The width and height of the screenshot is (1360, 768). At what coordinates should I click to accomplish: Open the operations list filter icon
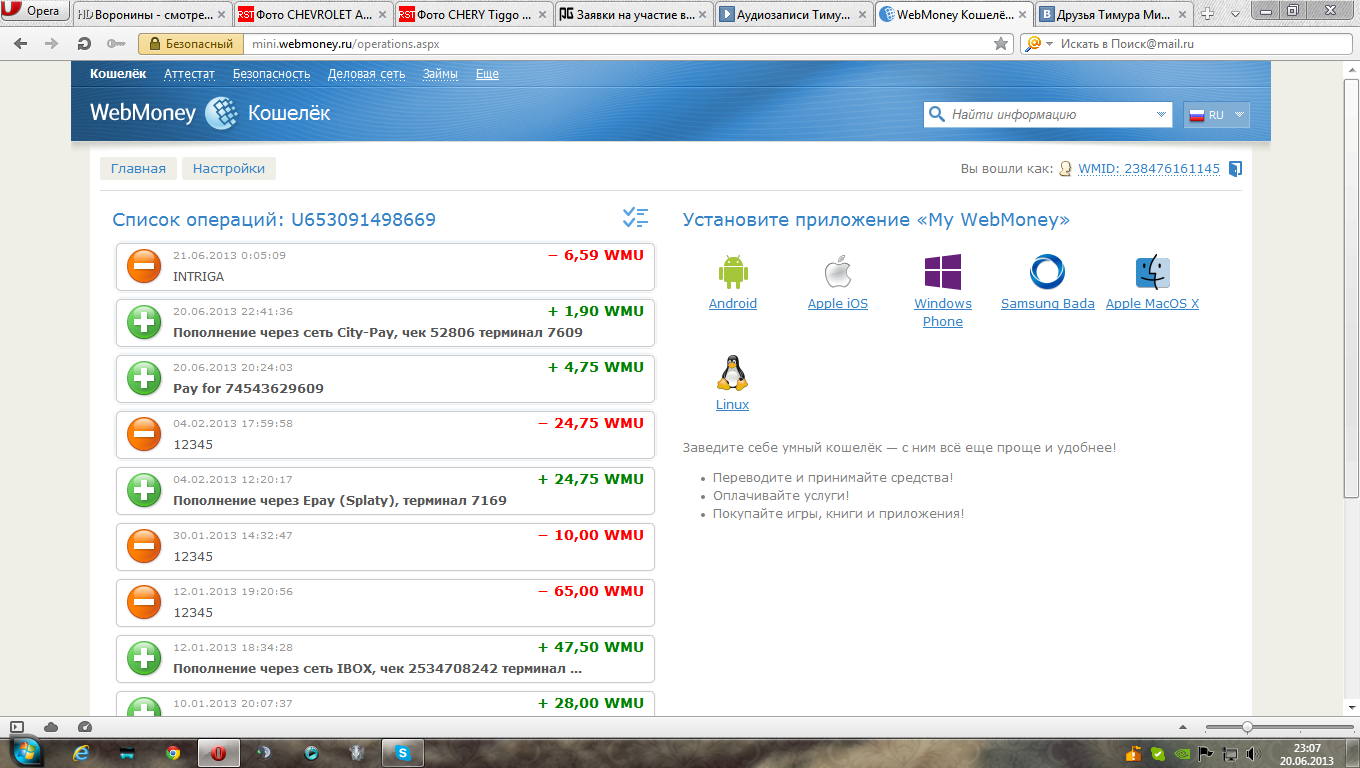[635, 218]
